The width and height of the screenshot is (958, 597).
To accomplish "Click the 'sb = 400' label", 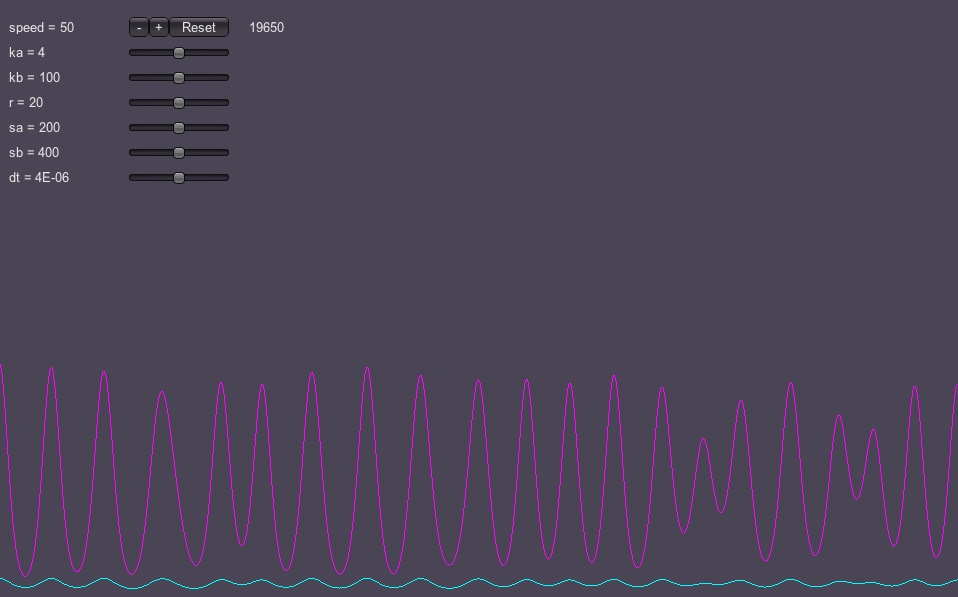I will tap(34, 153).
